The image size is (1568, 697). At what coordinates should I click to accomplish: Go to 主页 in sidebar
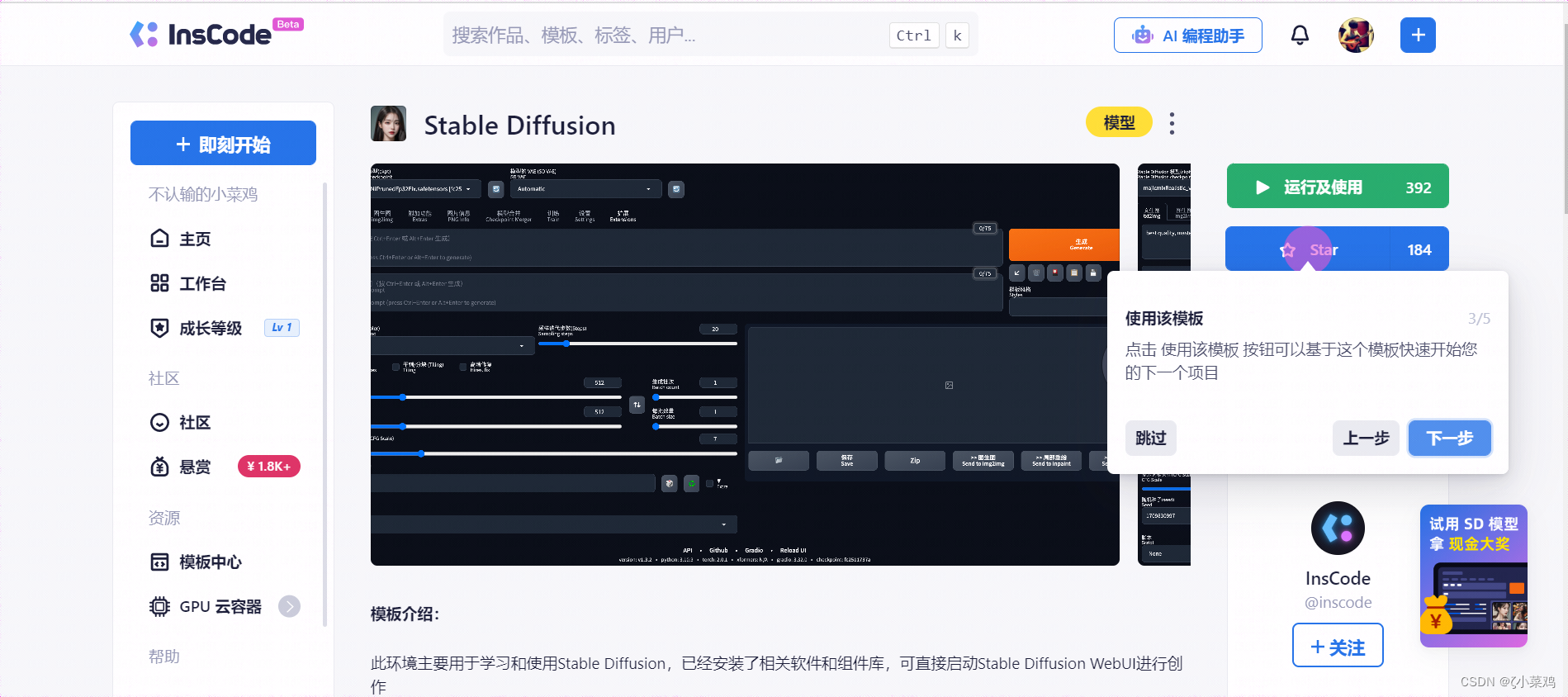195,239
